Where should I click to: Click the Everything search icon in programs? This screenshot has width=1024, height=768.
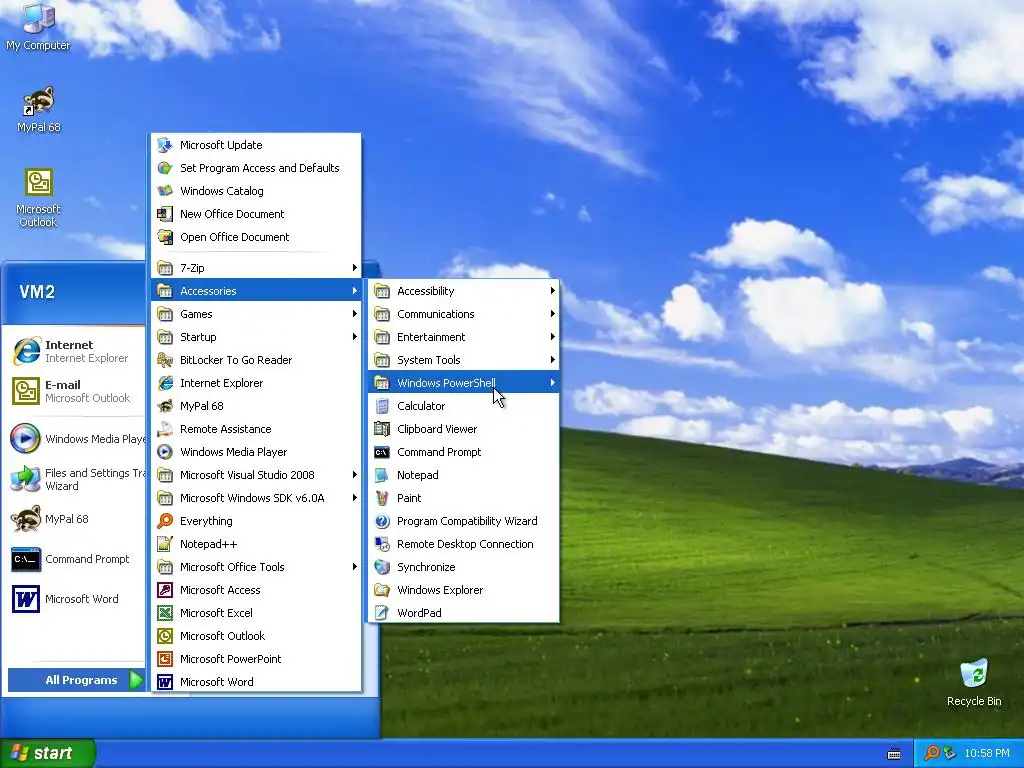pyautogui.click(x=165, y=521)
